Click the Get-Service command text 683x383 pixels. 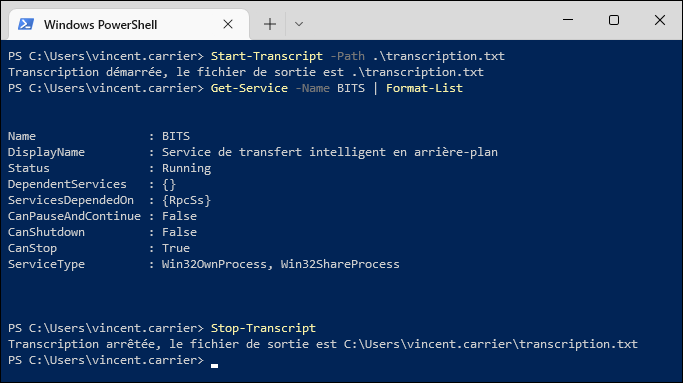coord(249,88)
